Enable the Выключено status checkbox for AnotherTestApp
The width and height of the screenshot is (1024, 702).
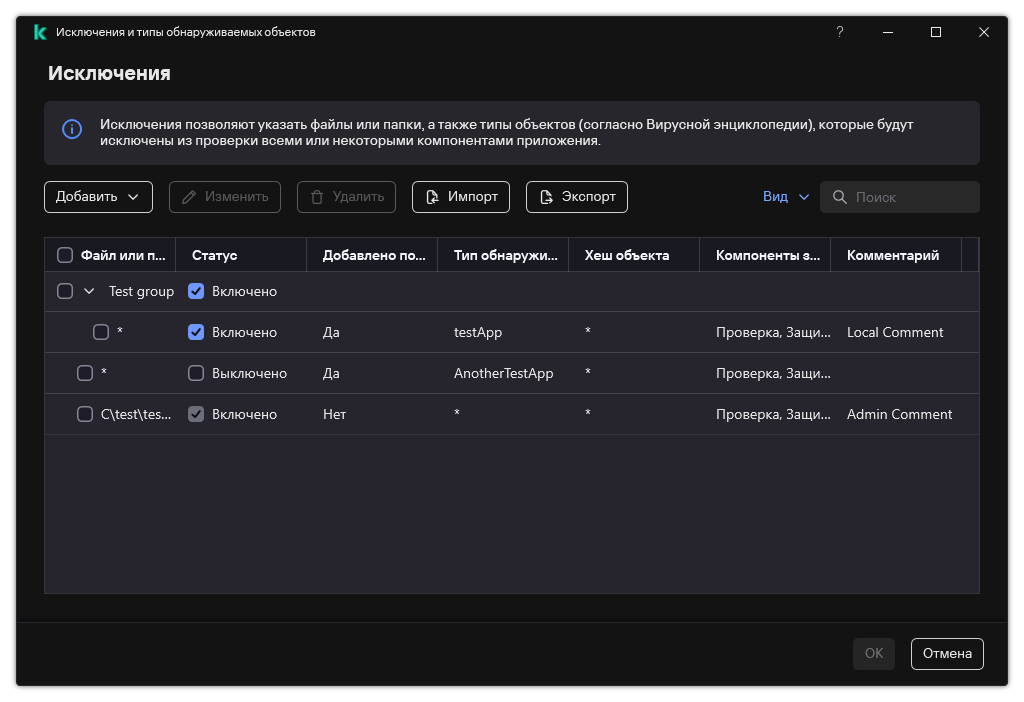(196, 373)
